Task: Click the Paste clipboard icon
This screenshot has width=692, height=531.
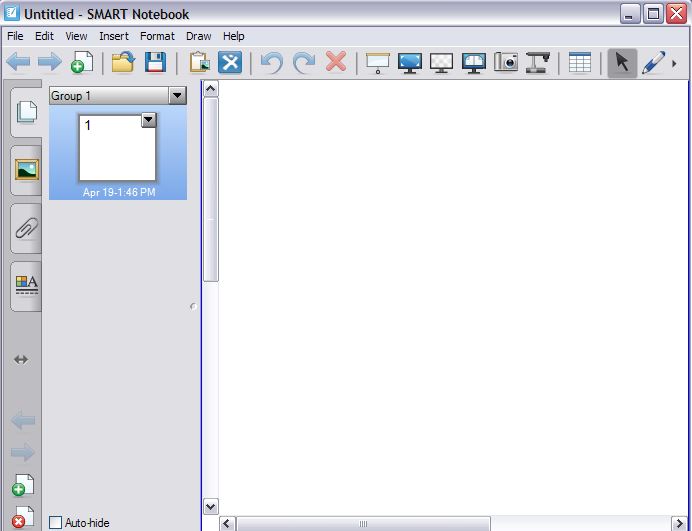Action: [199, 62]
